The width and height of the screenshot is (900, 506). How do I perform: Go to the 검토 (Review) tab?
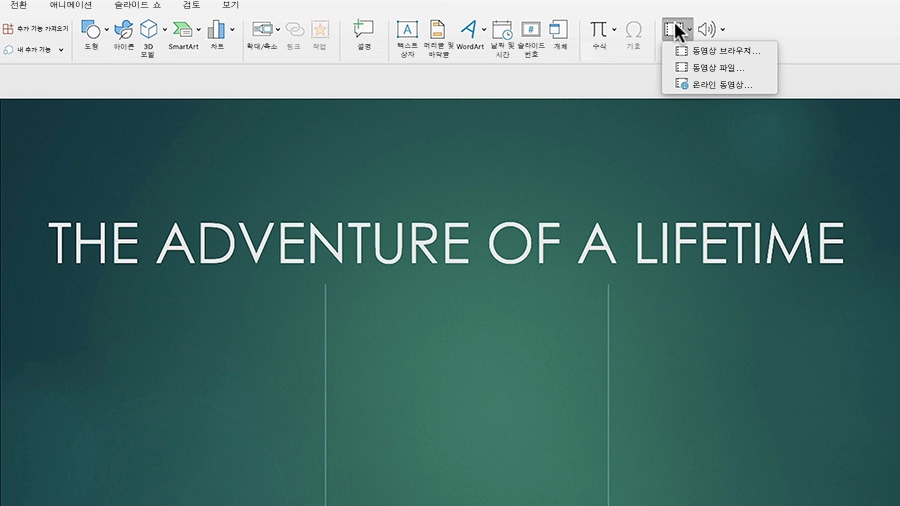pos(191,5)
